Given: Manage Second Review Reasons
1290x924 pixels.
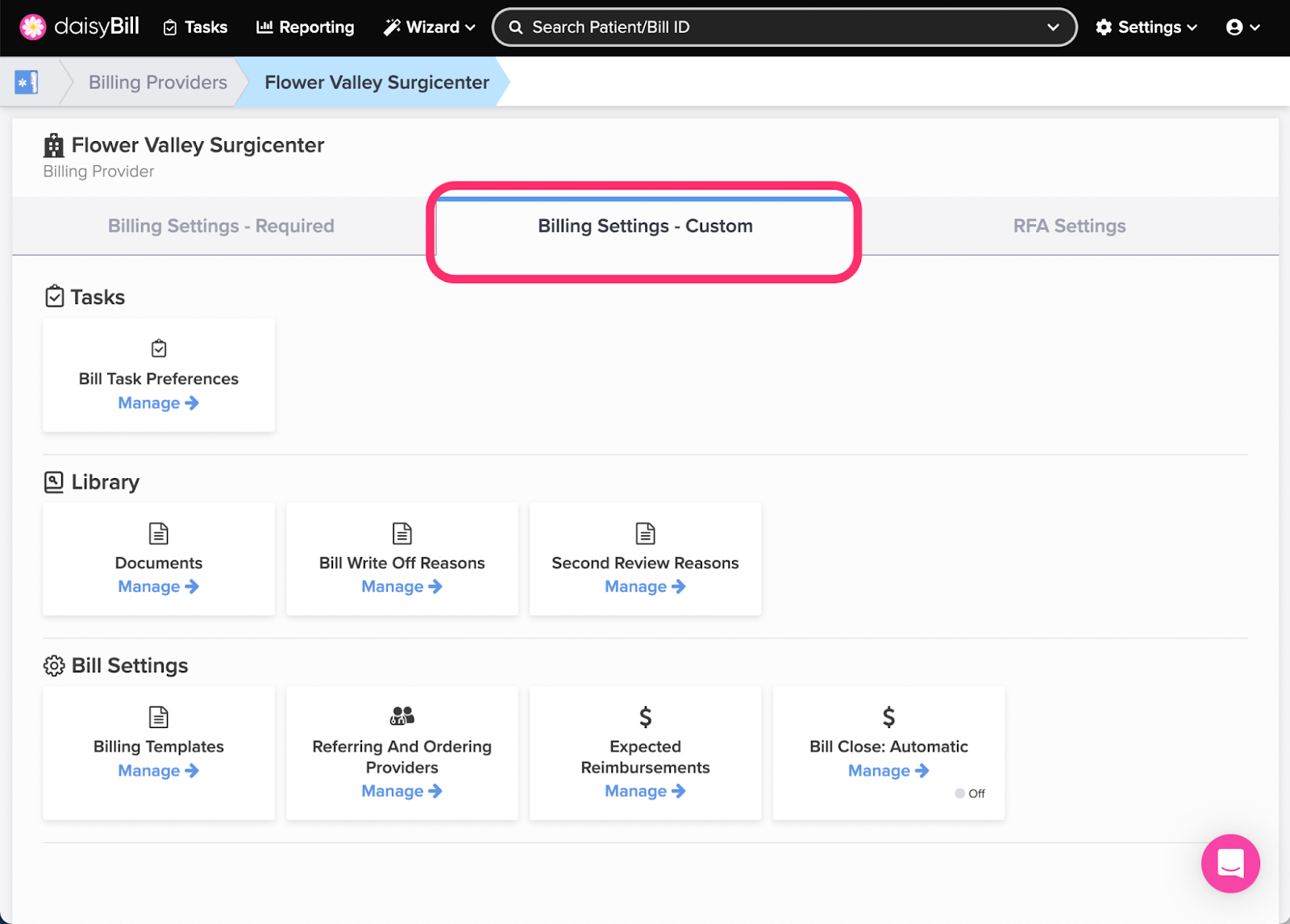Looking at the screenshot, I should [x=645, y=587].
